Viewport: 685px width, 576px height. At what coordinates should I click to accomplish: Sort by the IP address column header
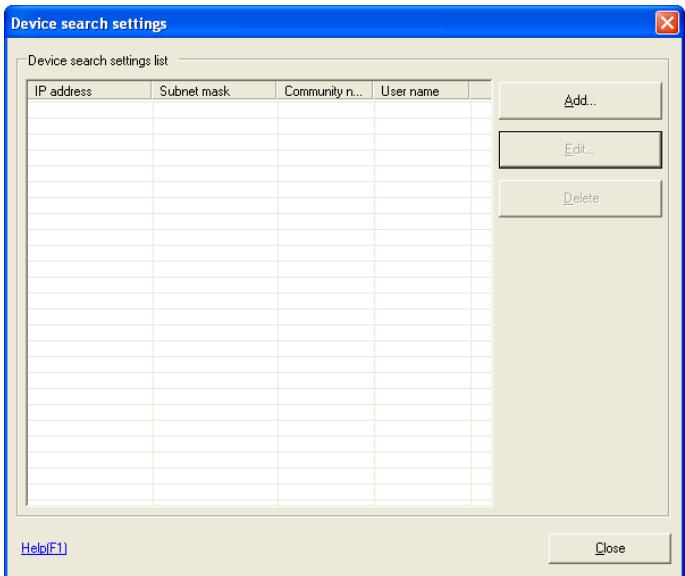[x=90, y=91]
